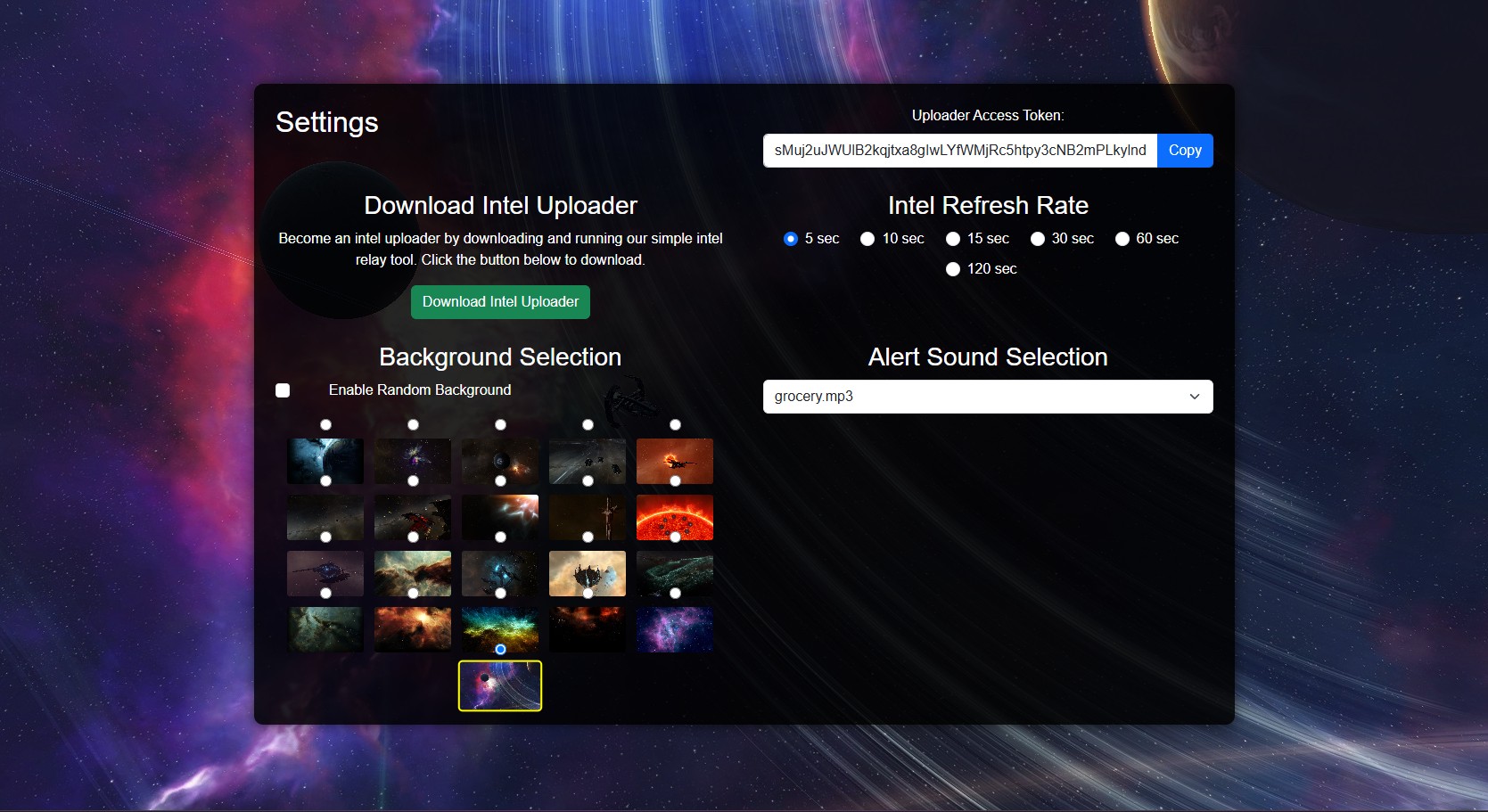Choose the black thumbnail with red clouds on top
Viewport: 1488px width, 812px height.
click(588, 629)
